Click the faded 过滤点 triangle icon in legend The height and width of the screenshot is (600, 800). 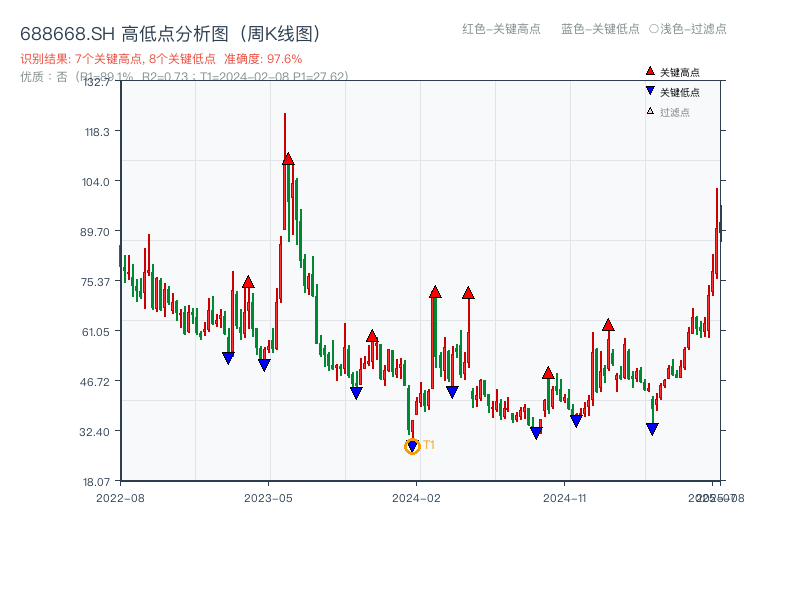[648, 110]
